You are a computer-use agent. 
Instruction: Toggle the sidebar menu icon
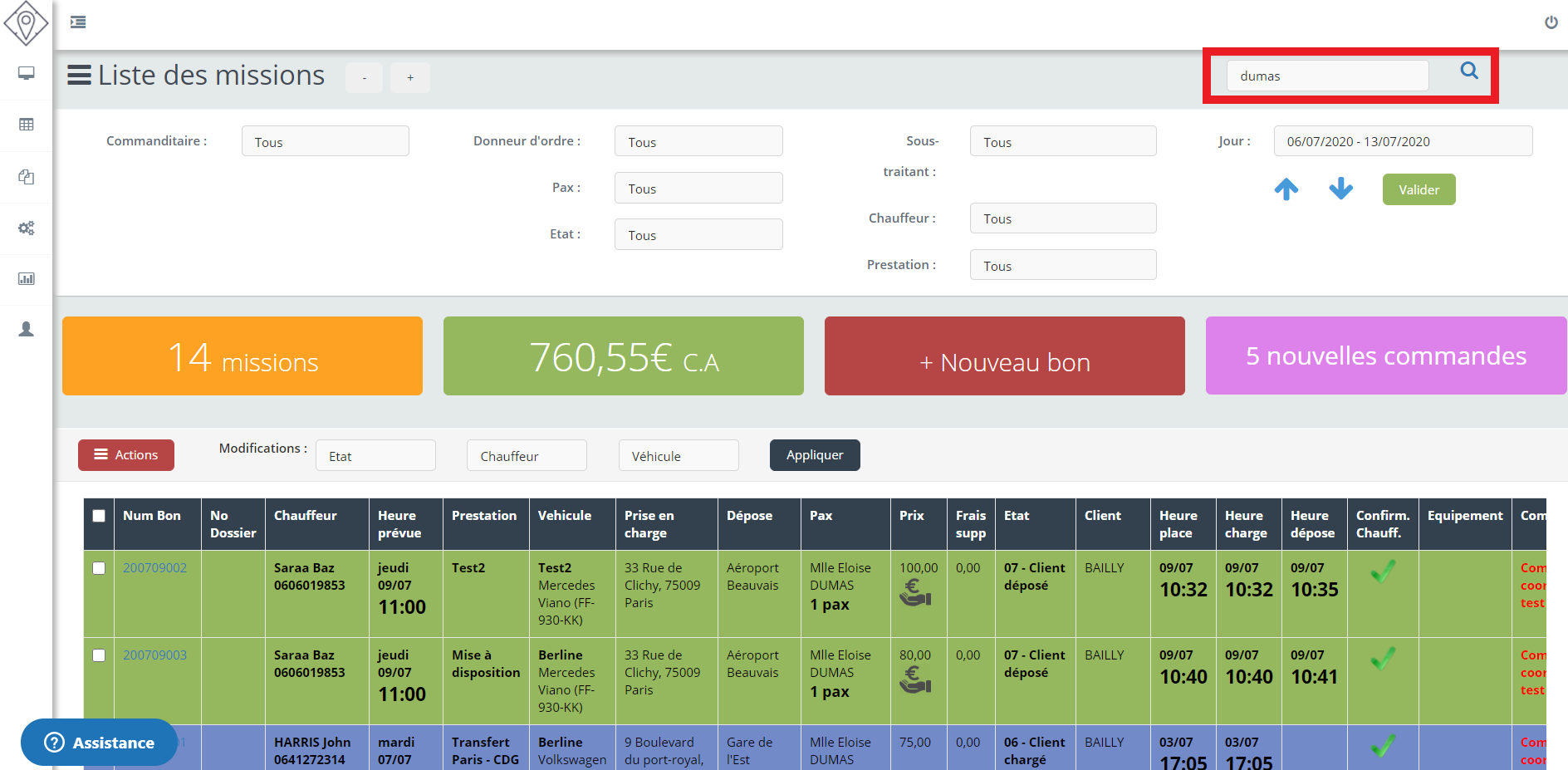tap(78, 22)
